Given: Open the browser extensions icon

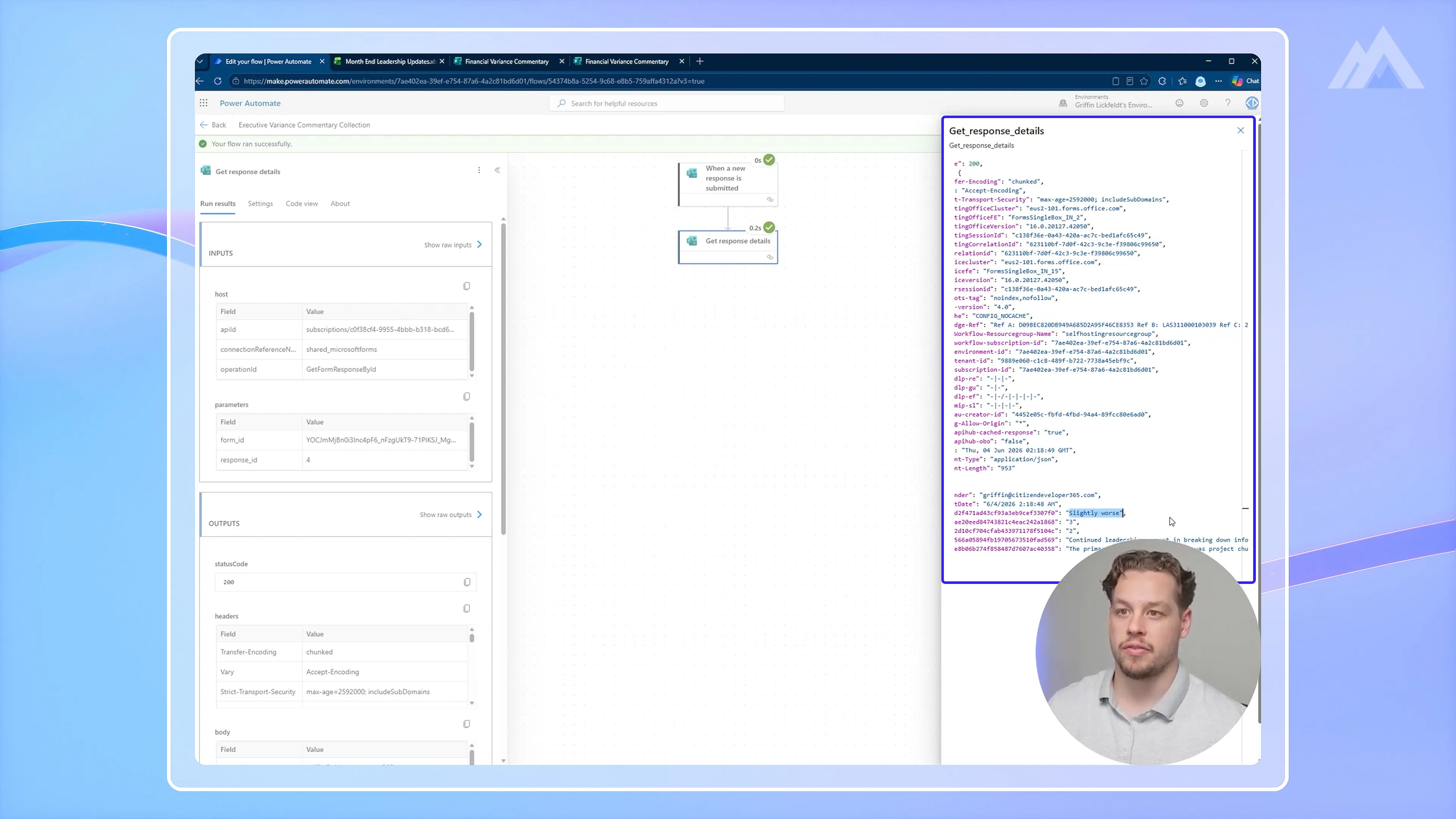Looking at the screenshot, I should (1162, 81).
